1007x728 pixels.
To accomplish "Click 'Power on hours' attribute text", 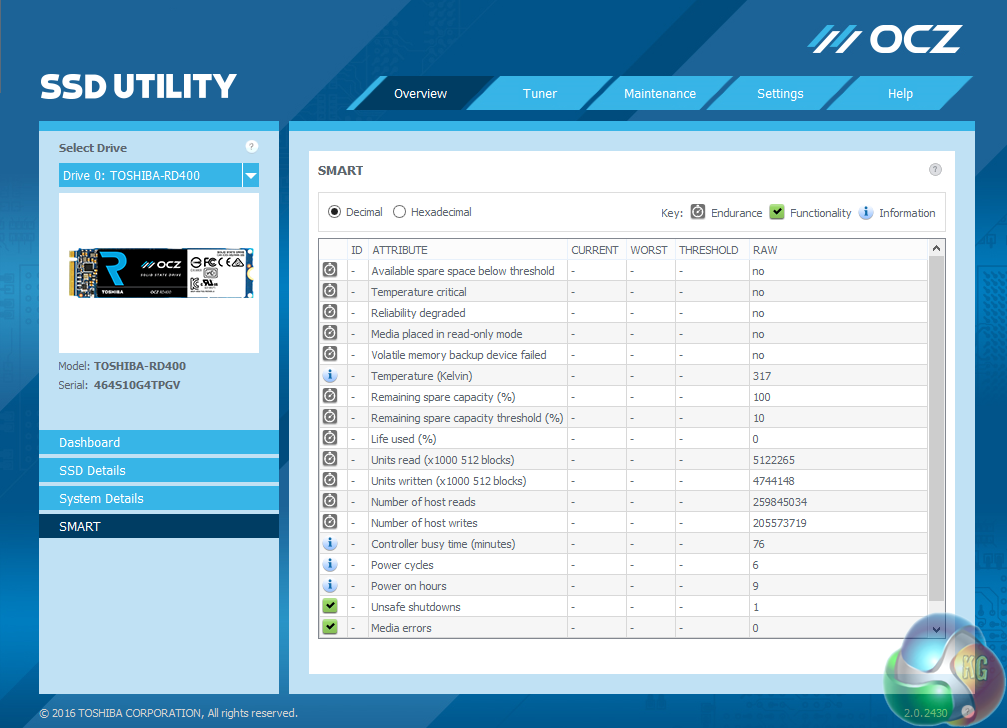I will pyautogui.click(x=408, y=585).
